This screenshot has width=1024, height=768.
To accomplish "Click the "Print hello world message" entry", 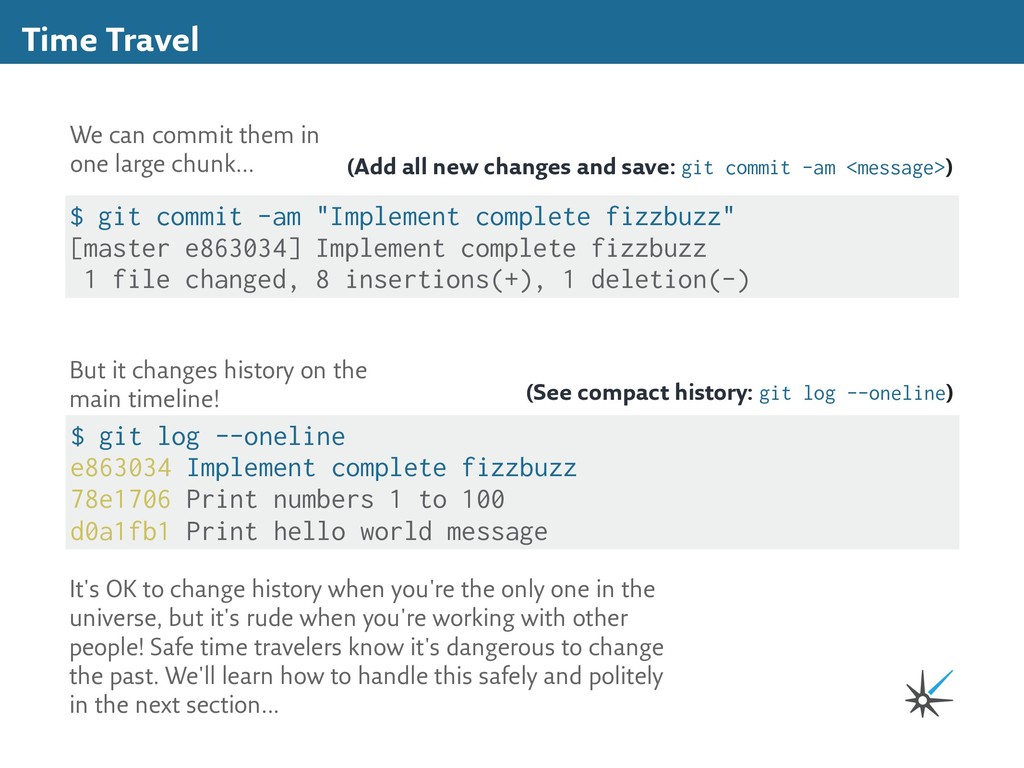I will coord(367,531).
